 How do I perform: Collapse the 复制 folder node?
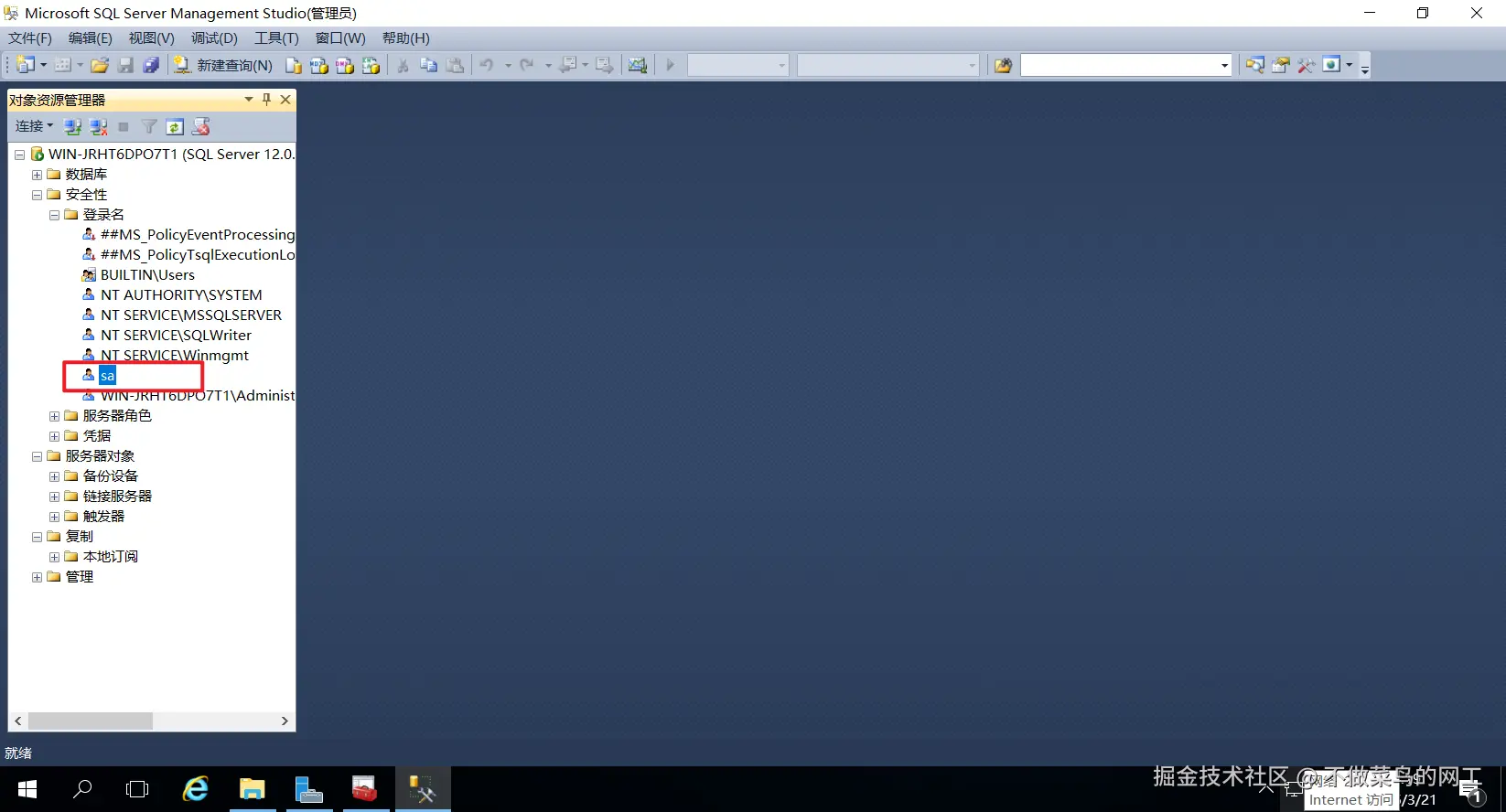[x=37, y=537]
